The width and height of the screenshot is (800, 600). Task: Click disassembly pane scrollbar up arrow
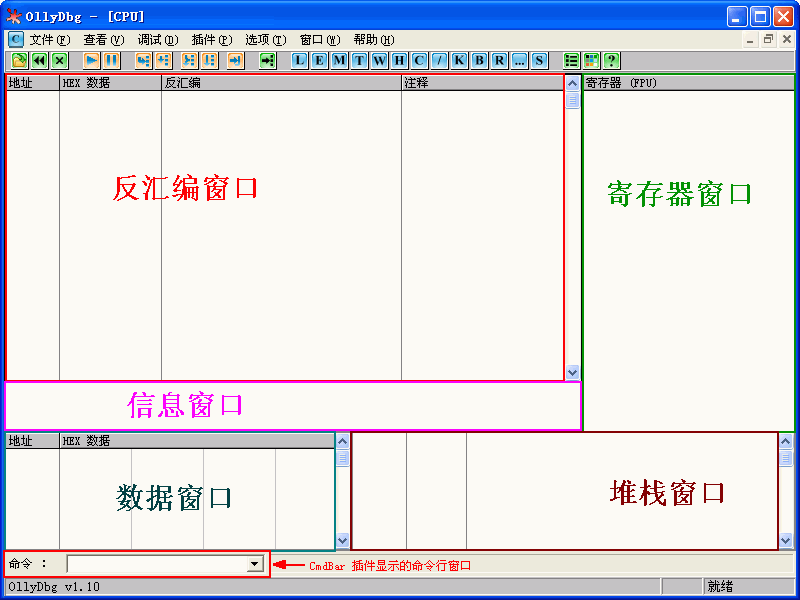click(x=572, y=83)
